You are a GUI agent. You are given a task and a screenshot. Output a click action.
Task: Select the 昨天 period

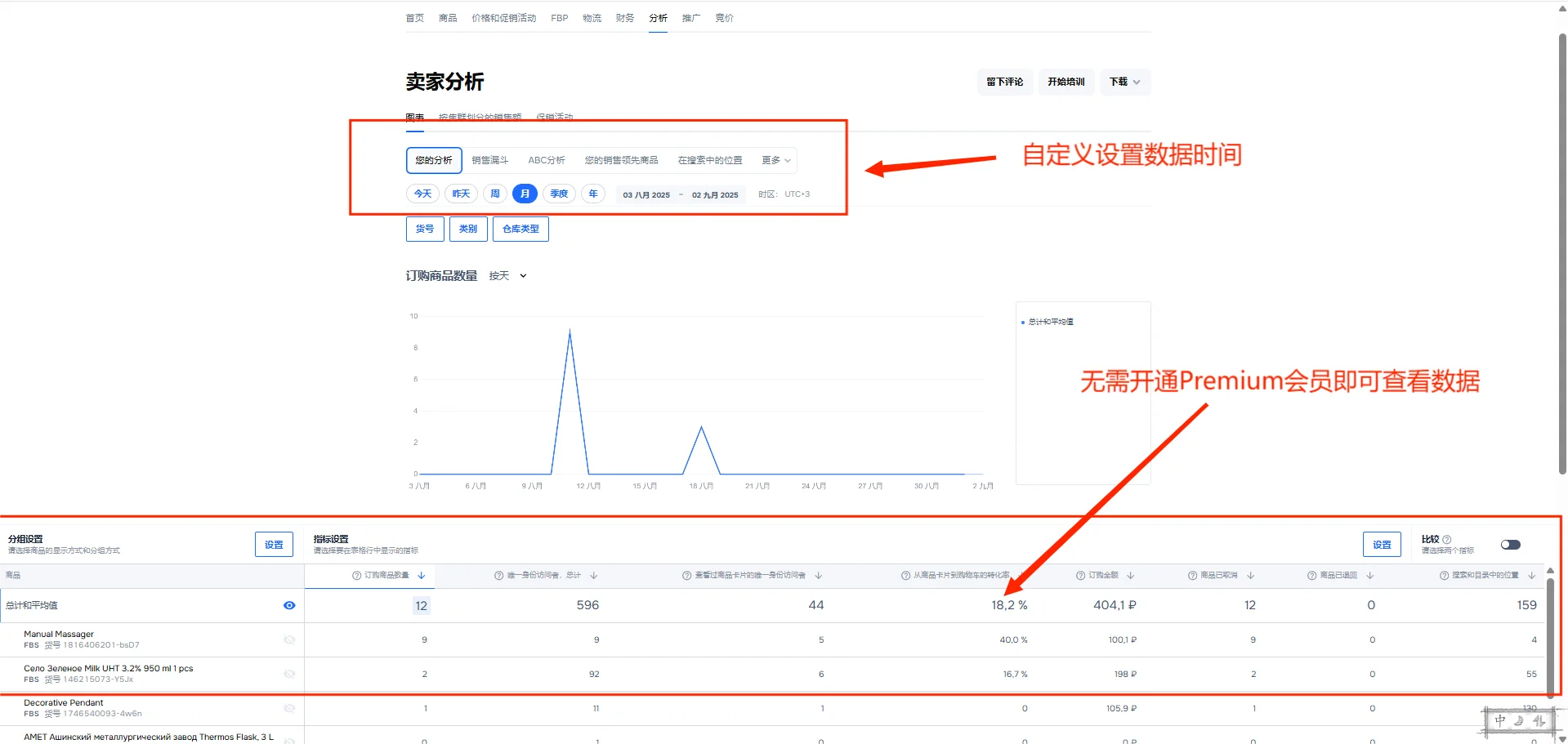click(x=461, y=194)
